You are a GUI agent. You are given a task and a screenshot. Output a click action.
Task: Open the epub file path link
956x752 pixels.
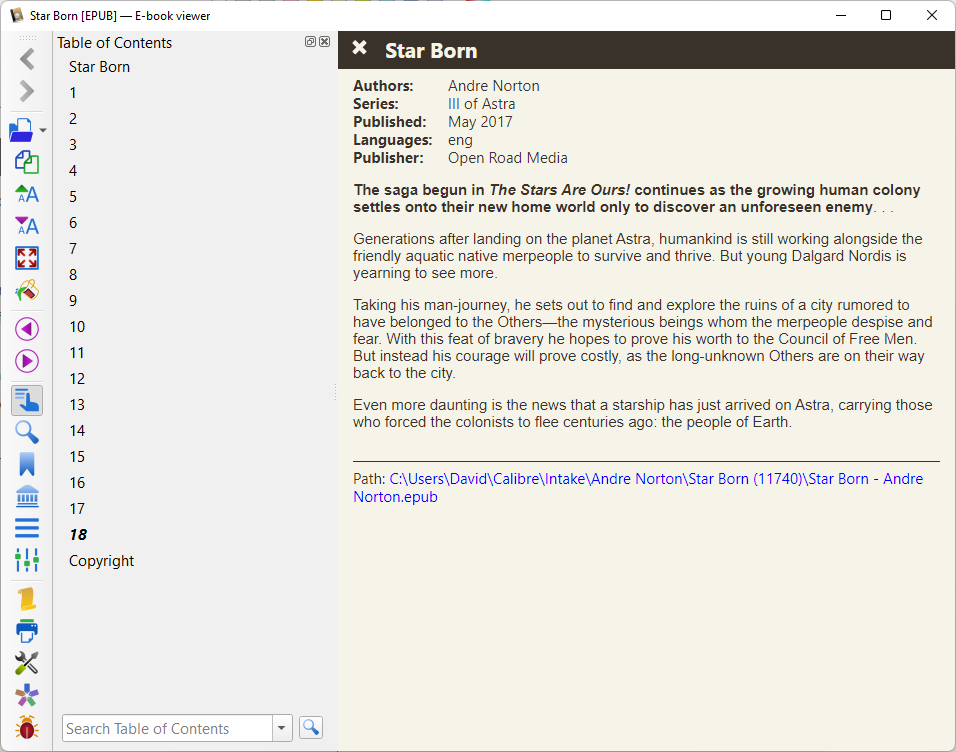(x=638, y=488)
